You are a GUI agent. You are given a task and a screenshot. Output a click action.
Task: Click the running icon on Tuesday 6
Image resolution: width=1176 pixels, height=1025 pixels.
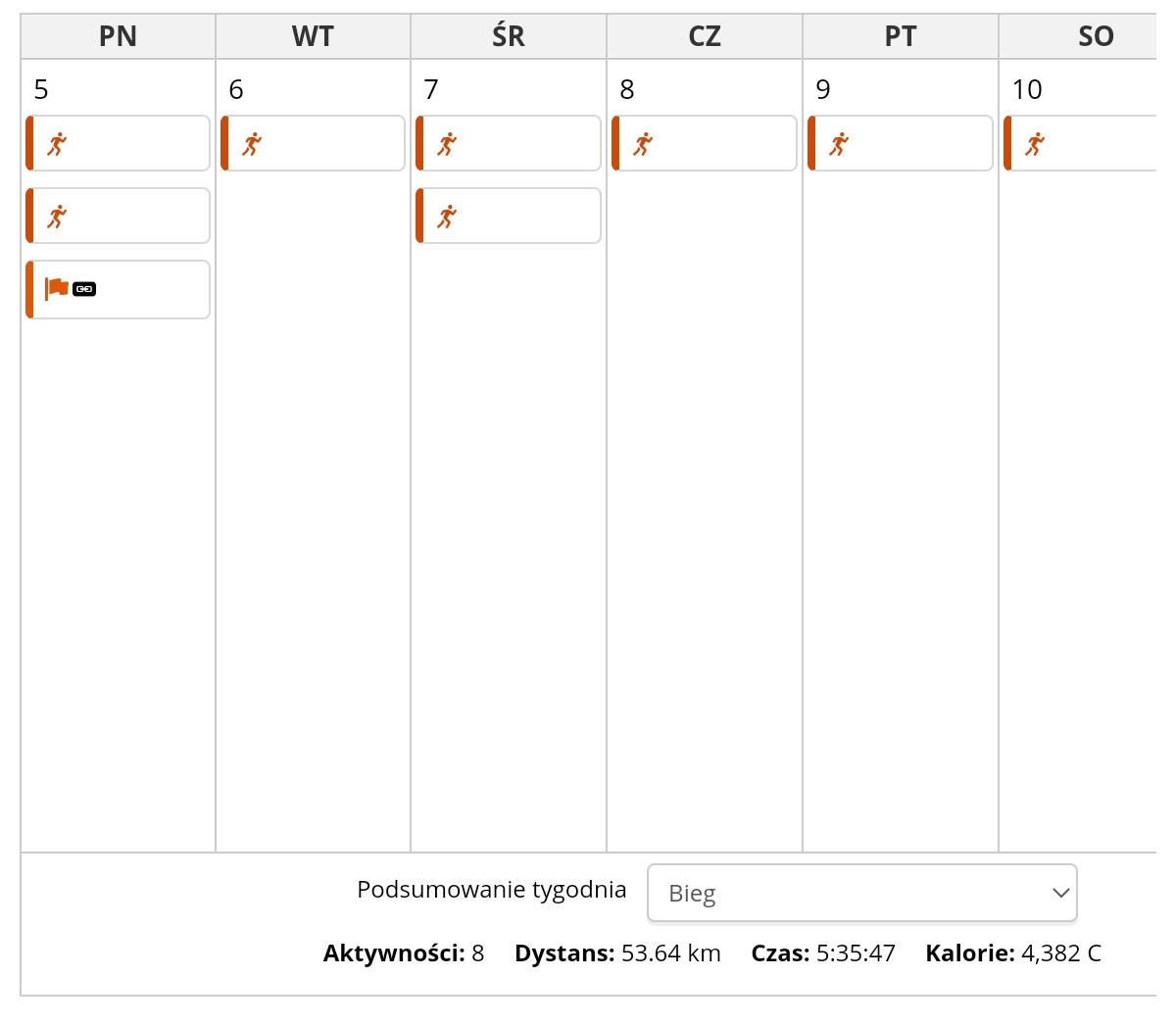252,144
